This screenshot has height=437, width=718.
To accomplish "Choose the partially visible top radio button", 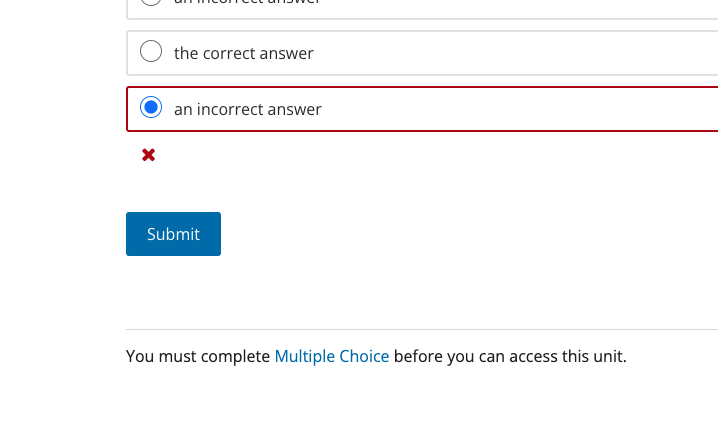I will click(x=151, y=2).
